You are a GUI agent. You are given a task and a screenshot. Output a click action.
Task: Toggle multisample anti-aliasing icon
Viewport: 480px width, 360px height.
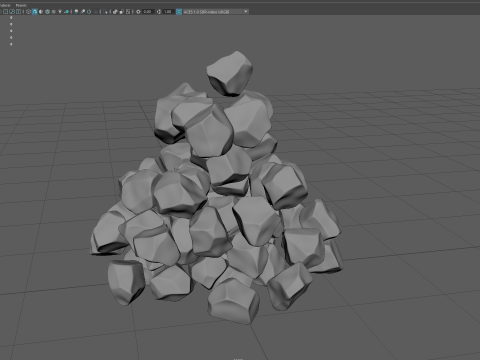(89, 12)
